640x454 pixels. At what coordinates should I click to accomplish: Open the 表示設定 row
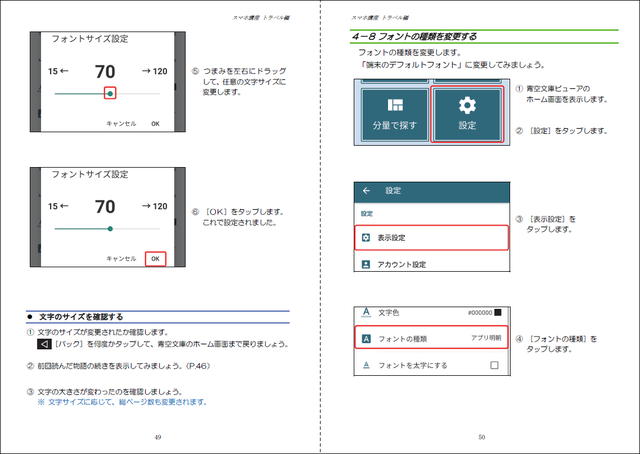[432, 238]
